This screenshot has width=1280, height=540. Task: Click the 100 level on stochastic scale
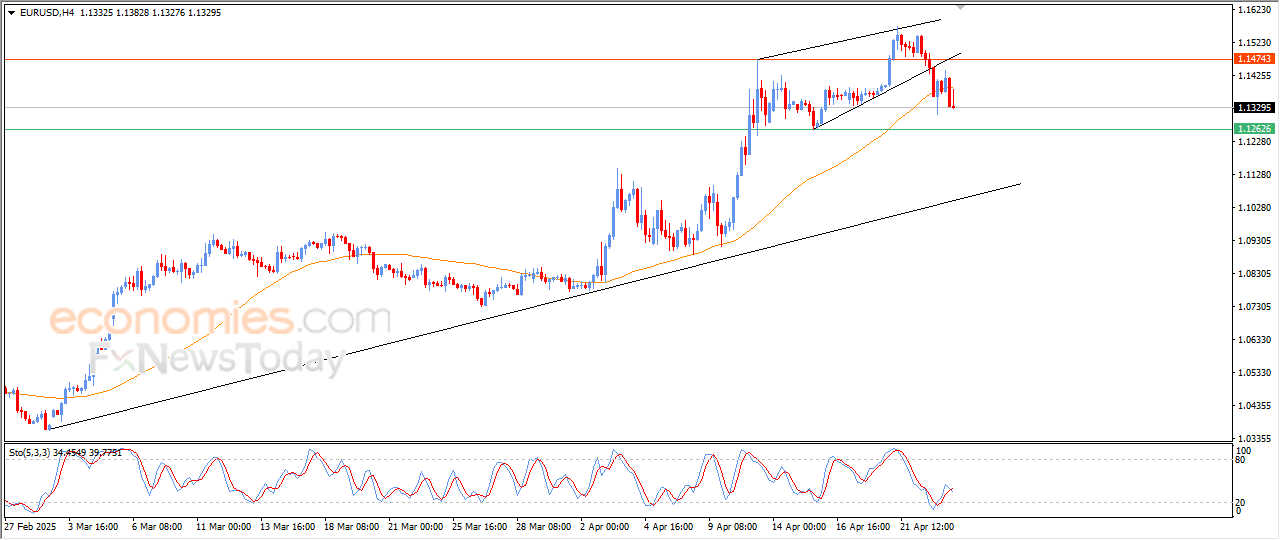(x=1244, y=451)
